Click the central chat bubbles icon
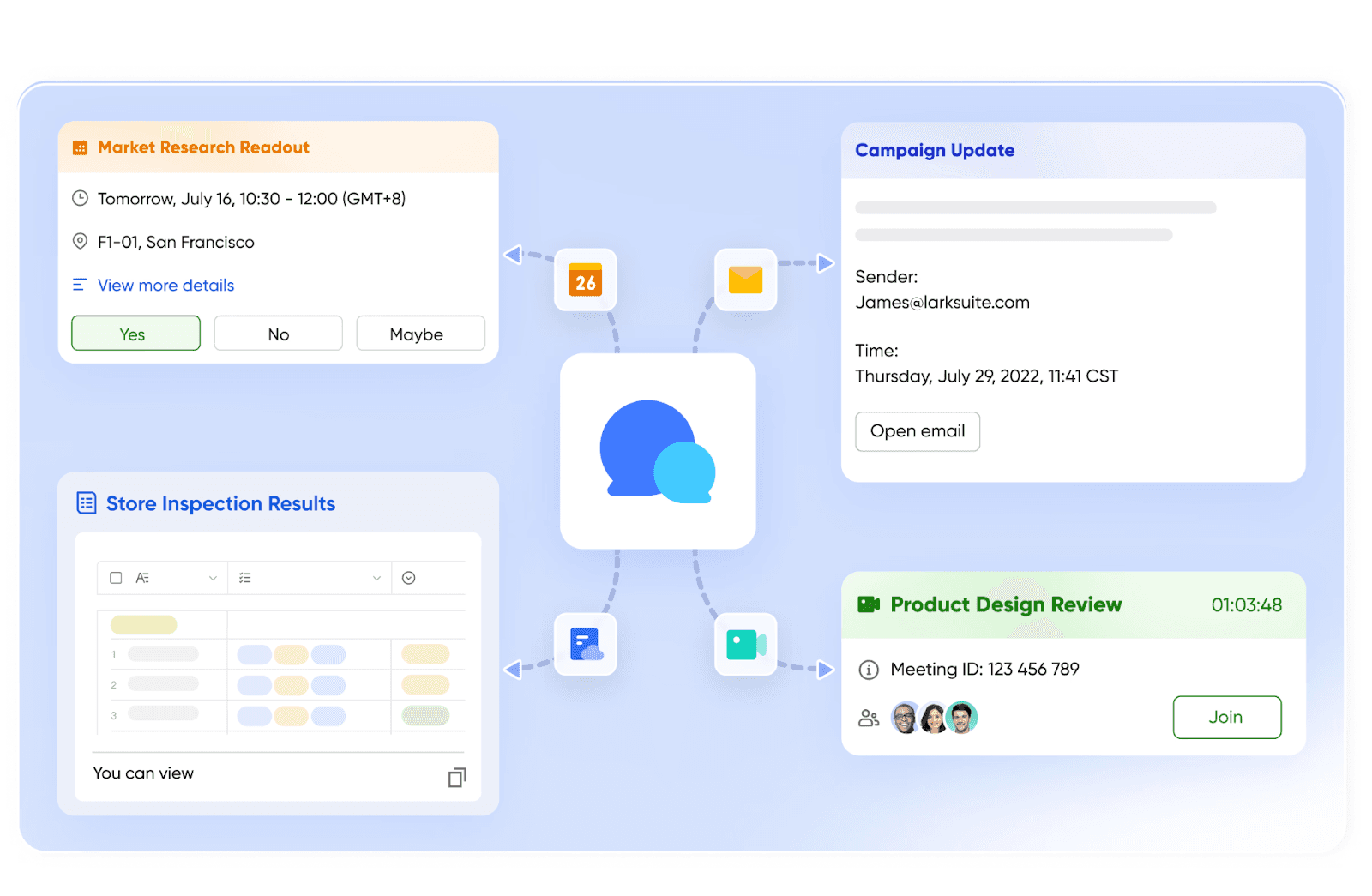Image resolution: width=1372 pixels, height=896 pixels. click(657, 450)
